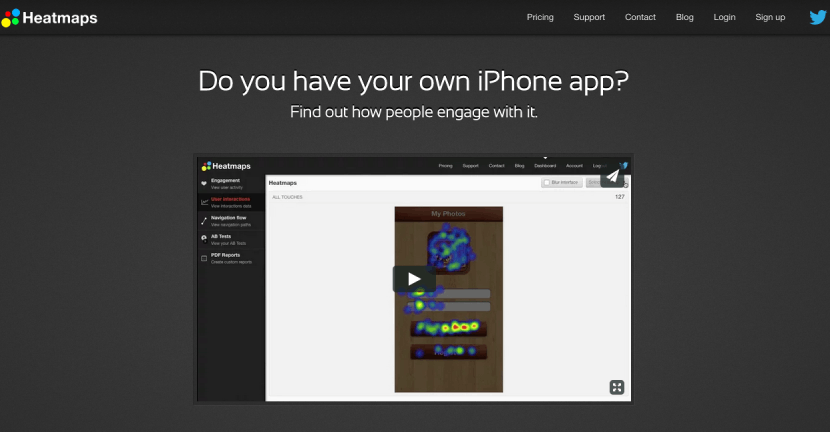830x432 pixels.
Task: Click the 'Find out how people engage with it.' subtitle
Action: 413,112
